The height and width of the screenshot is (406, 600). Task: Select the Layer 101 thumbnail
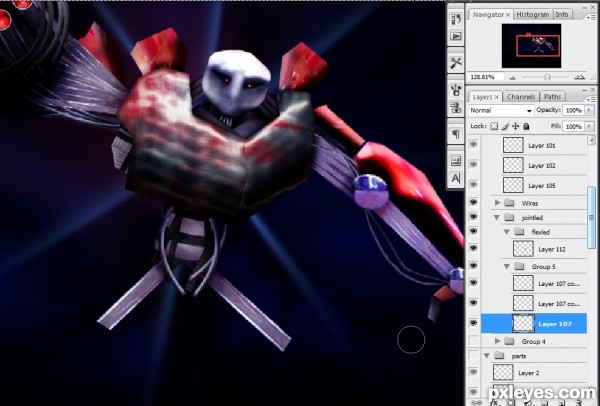click(x=513, y=145)
